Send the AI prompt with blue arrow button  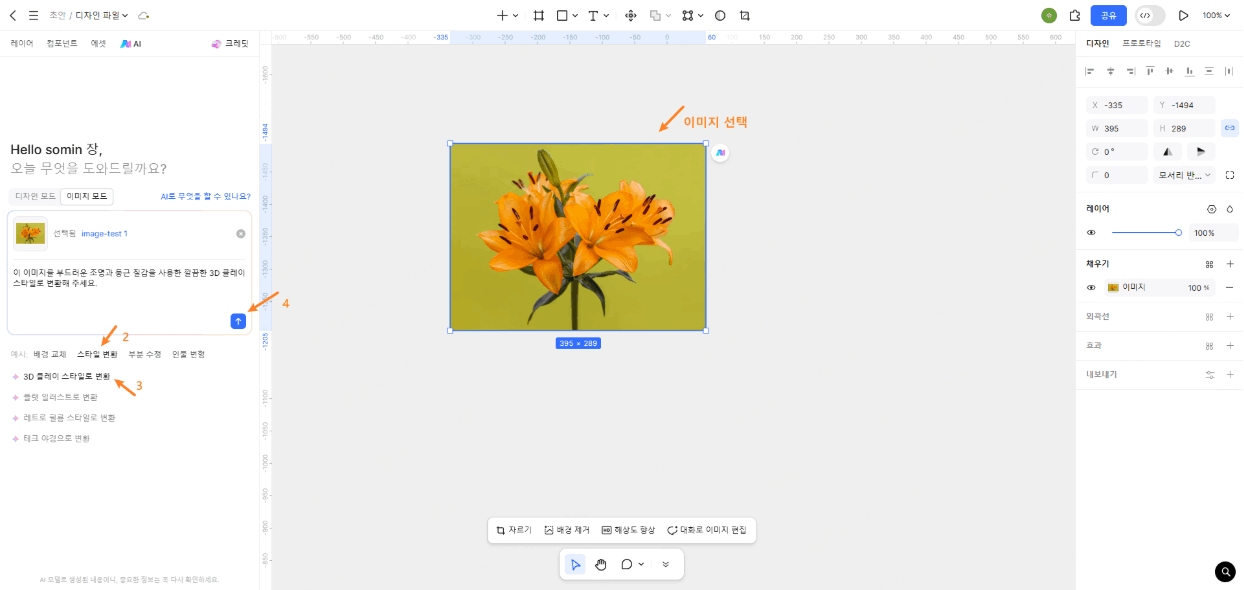(238, 321)
